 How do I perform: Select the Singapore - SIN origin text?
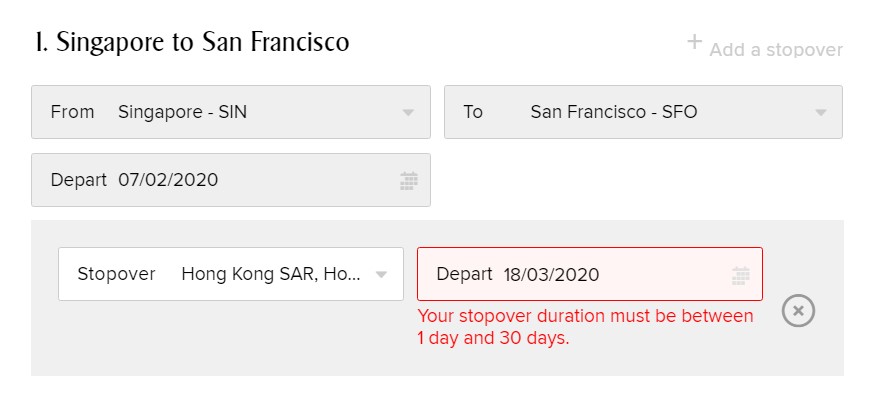pos(183,112)
